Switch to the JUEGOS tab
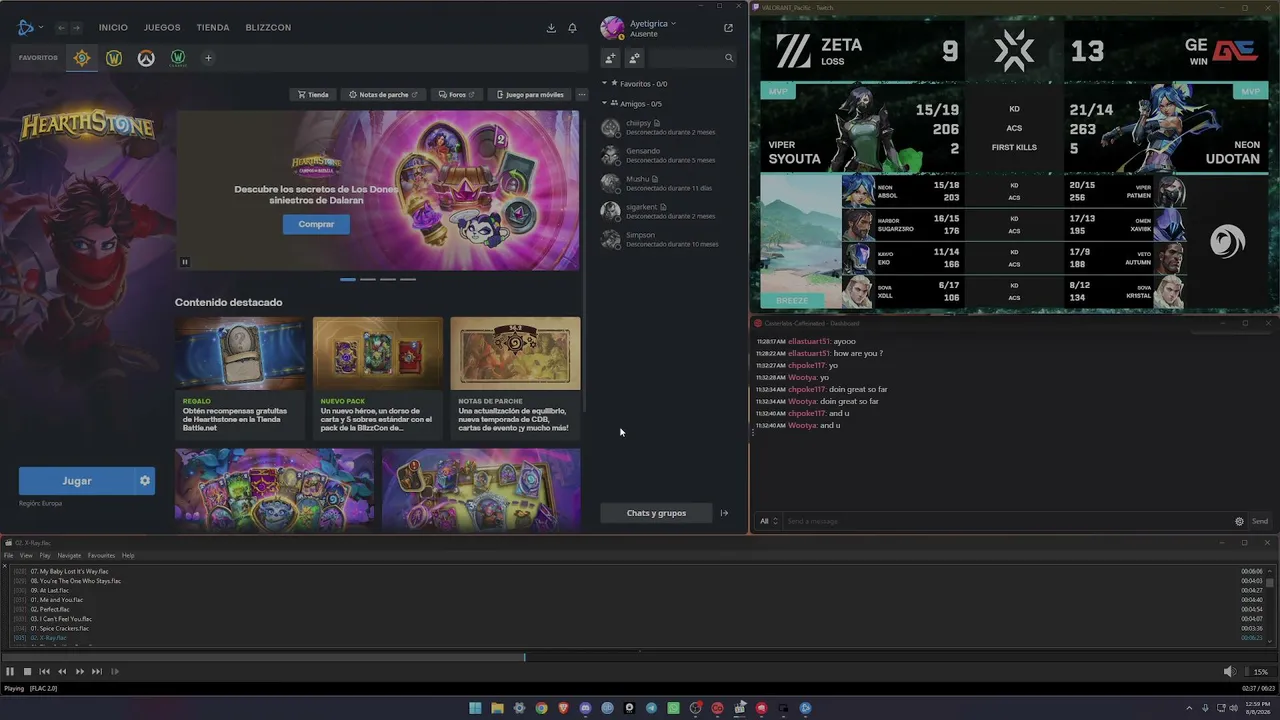The image size is (1280, 720). click(162, 28)
